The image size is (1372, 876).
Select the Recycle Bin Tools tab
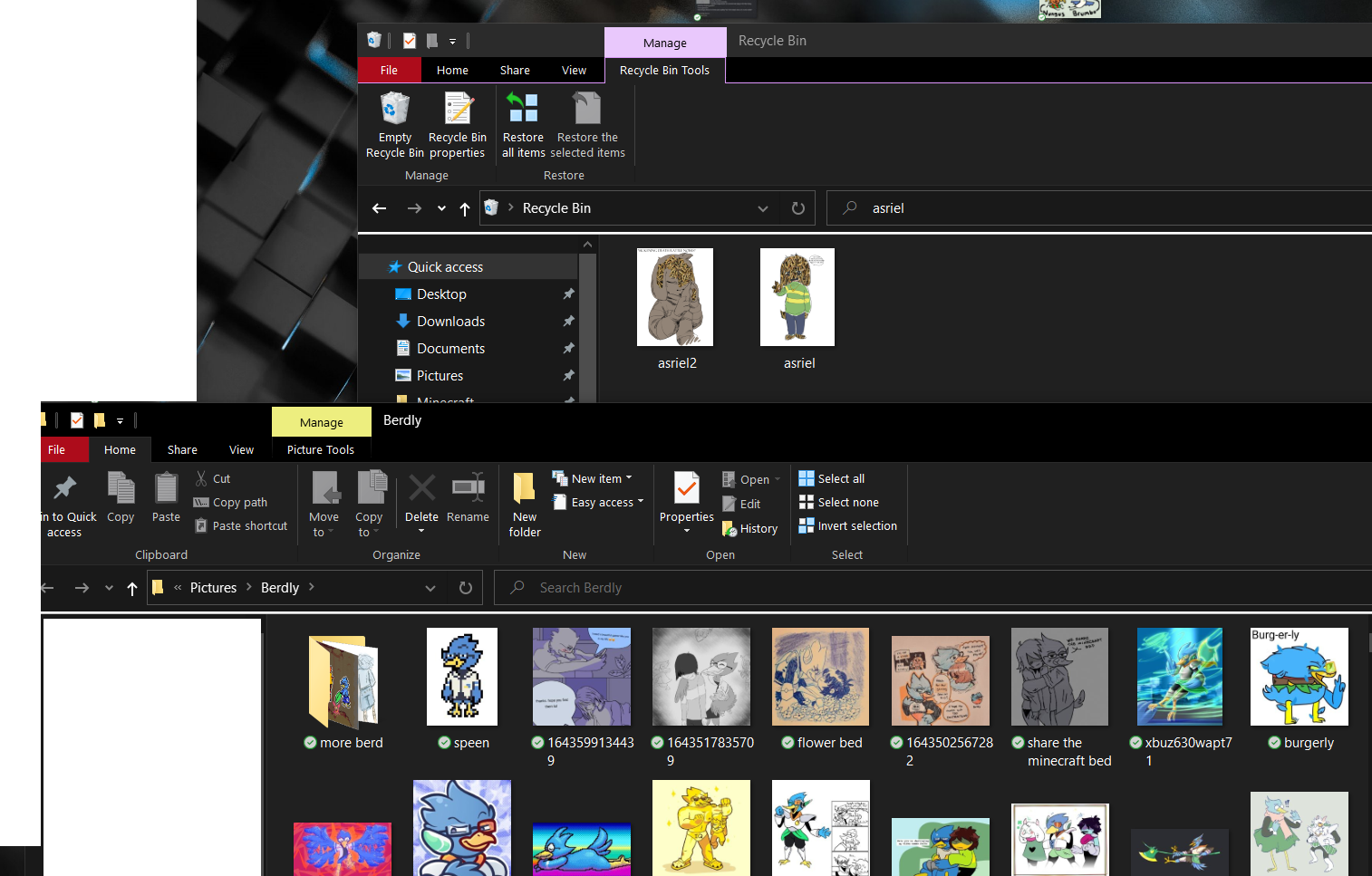click(x=664, y=70)
